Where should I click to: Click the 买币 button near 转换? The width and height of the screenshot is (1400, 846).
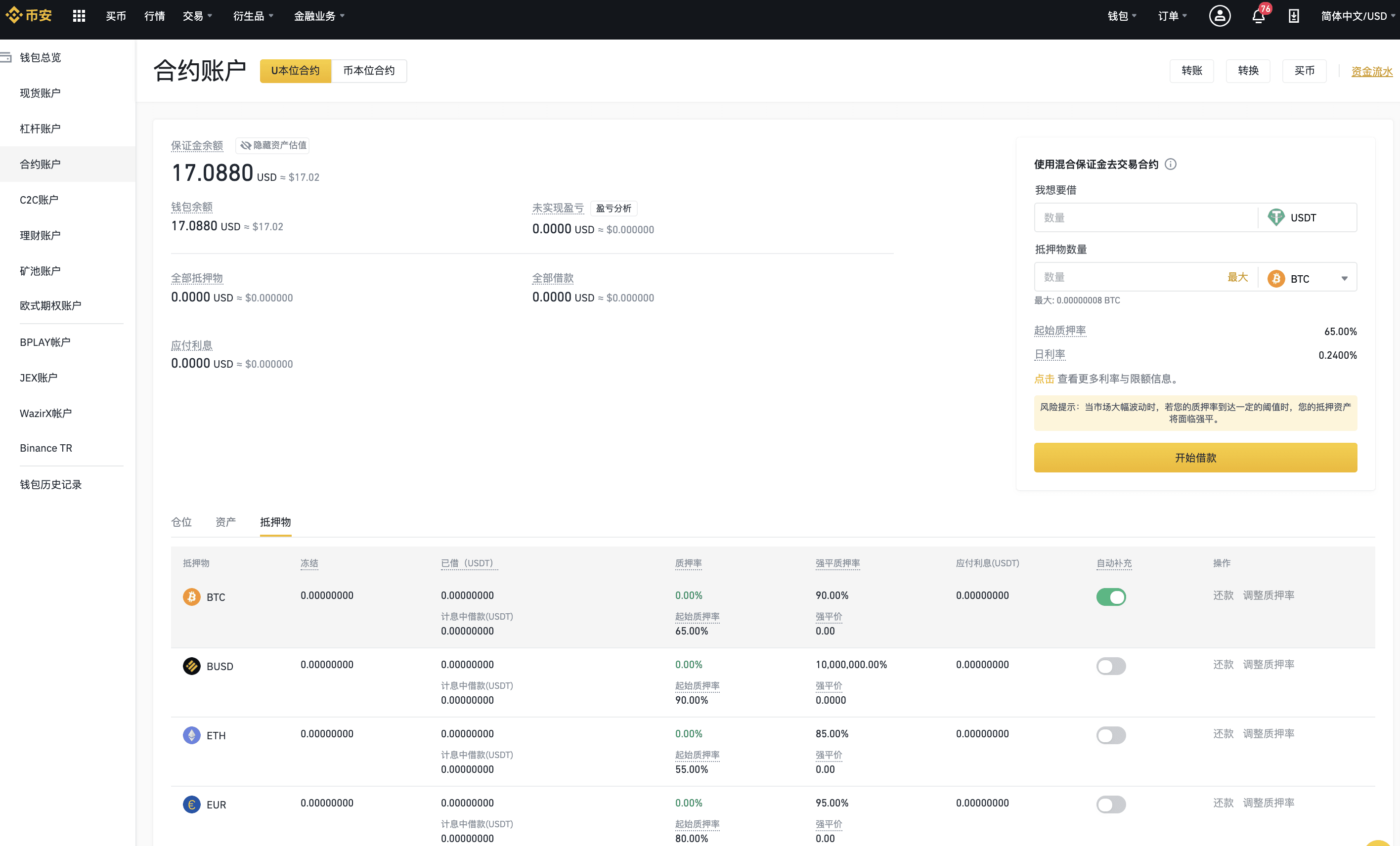click(x=1304, y=71)
